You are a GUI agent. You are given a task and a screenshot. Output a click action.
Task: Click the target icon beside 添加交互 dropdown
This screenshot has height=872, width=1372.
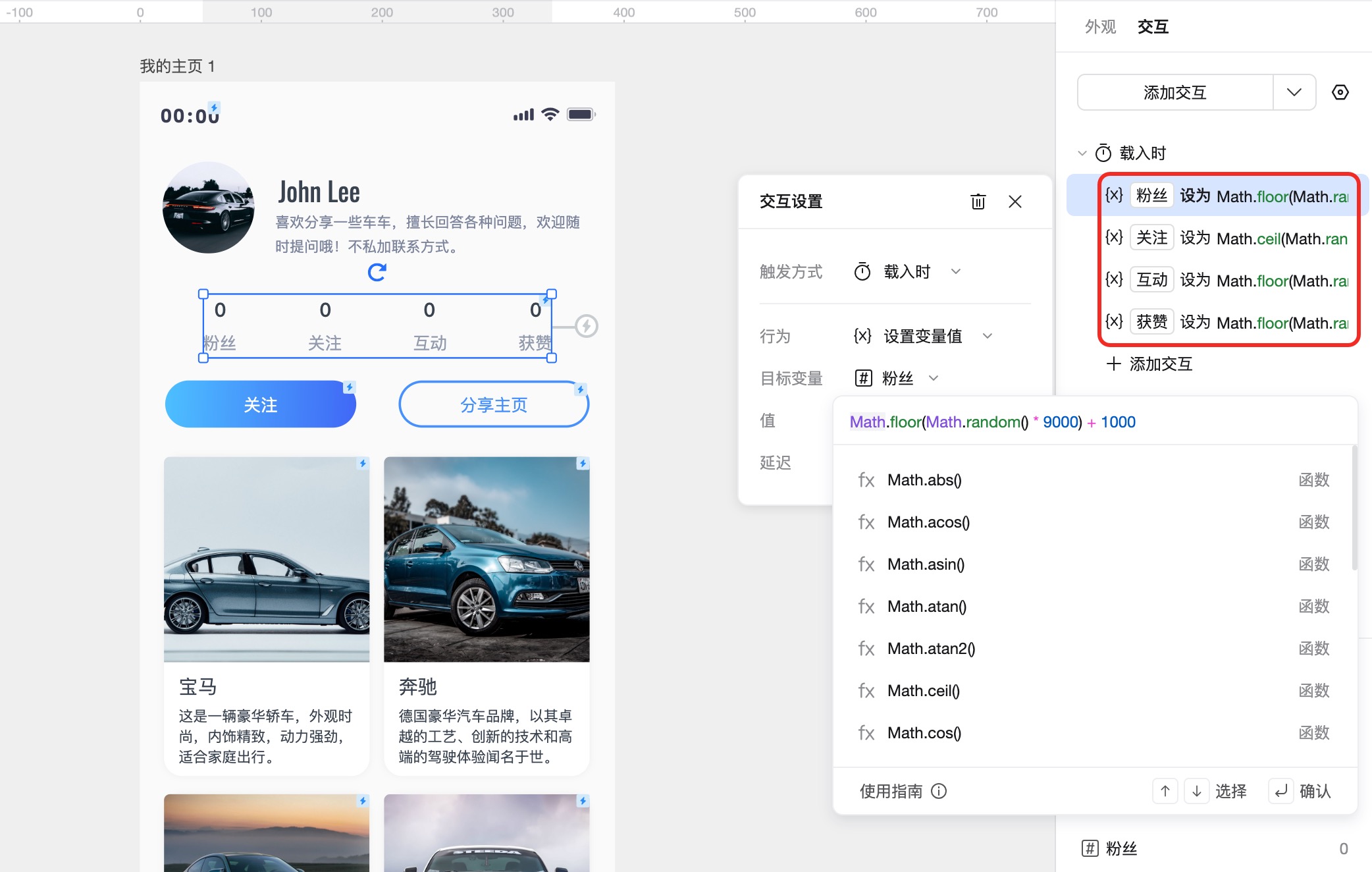click(x=1340, y=92)
